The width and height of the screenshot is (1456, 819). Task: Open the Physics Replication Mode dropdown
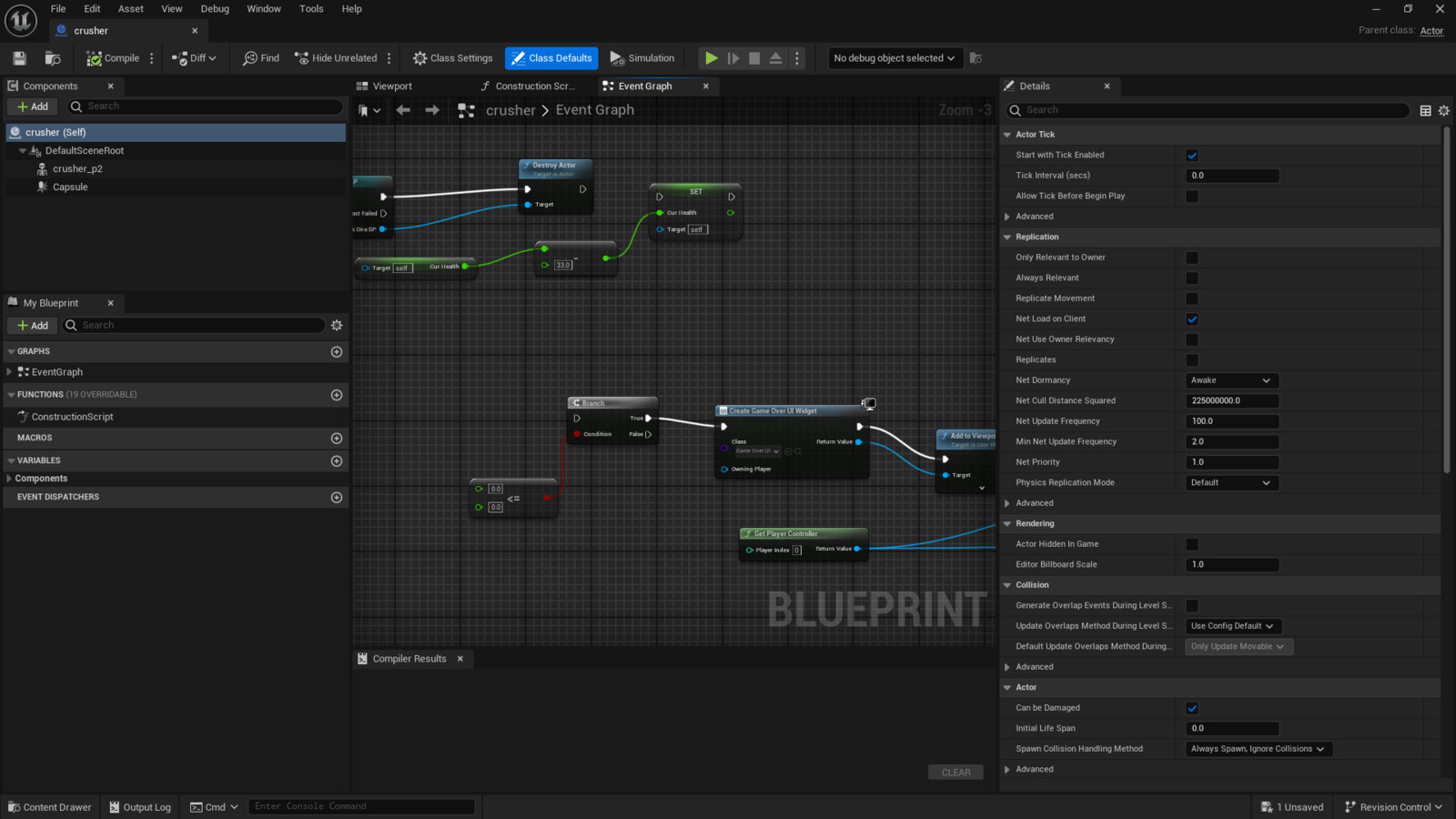coord(1232,483)
